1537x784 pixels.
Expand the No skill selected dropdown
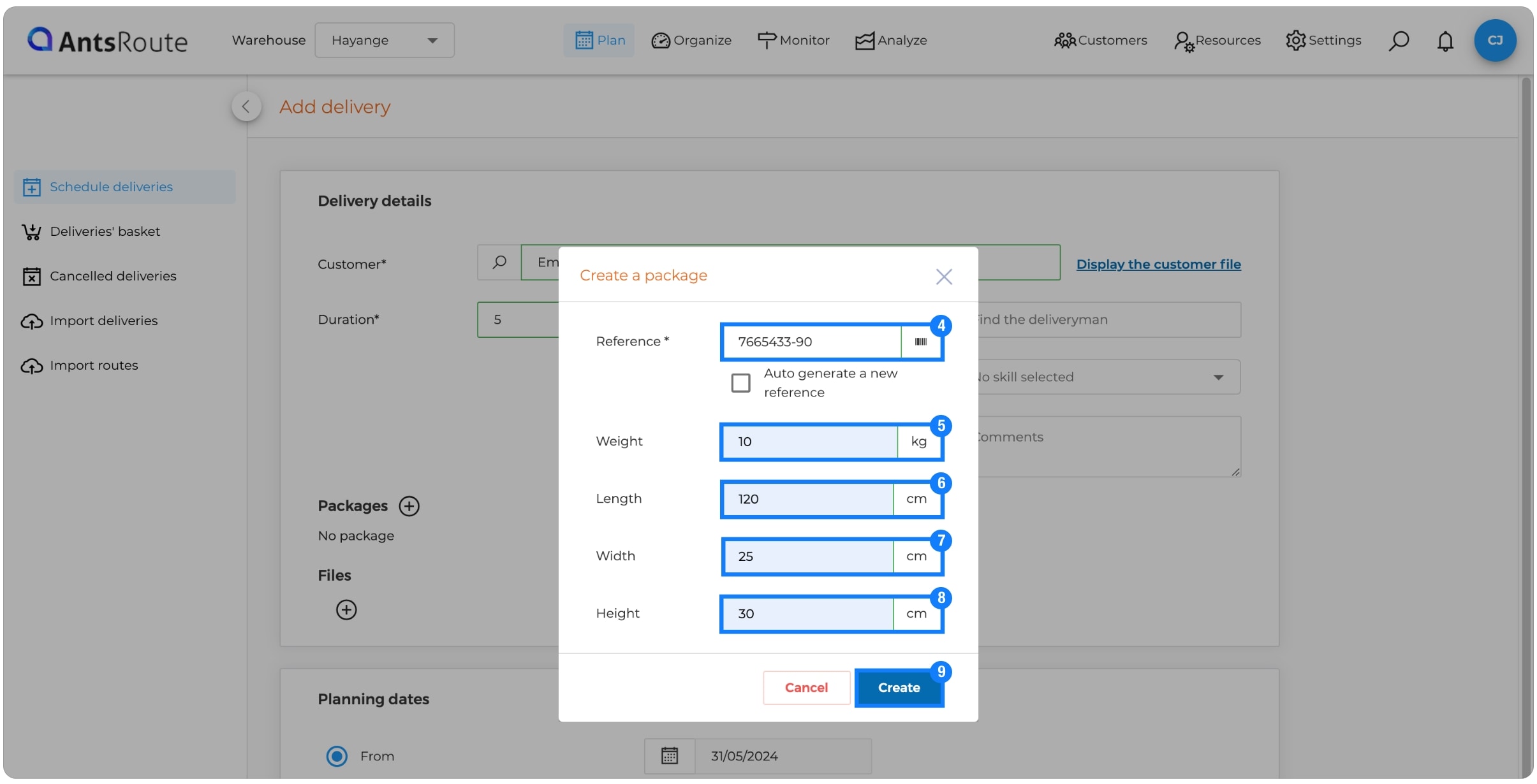point(1110,377)
